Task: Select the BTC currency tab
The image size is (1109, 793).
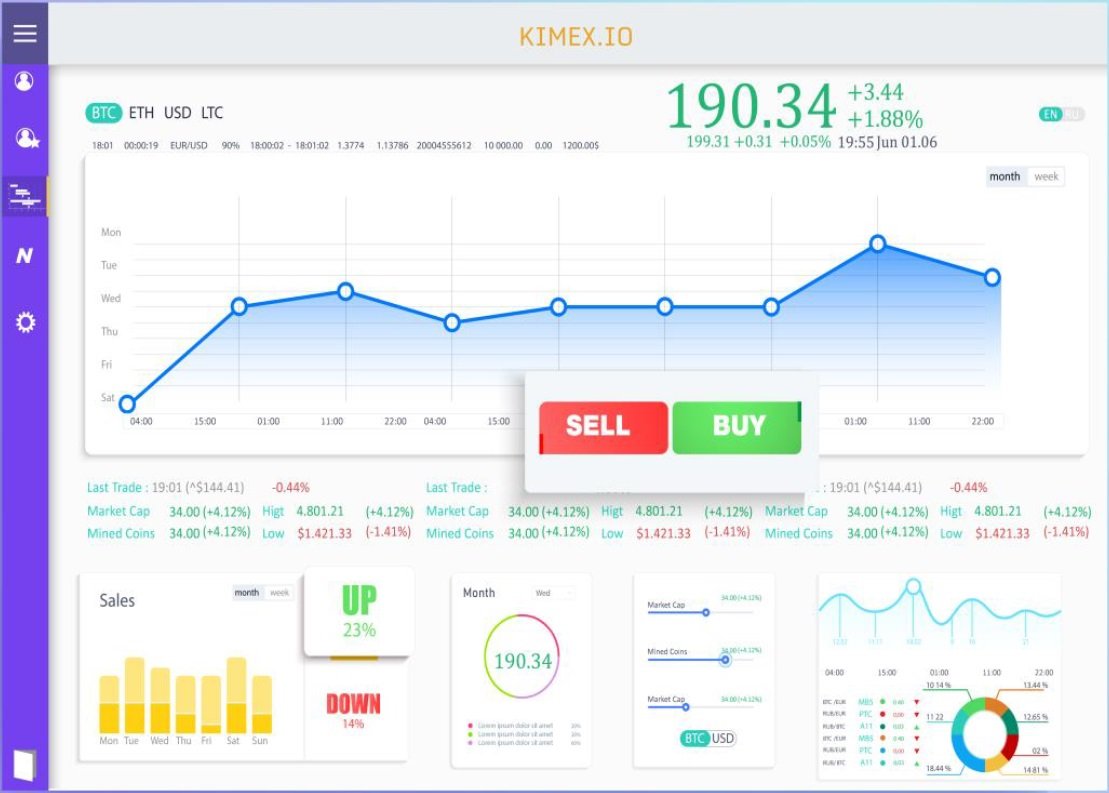Action: point(103,113)
